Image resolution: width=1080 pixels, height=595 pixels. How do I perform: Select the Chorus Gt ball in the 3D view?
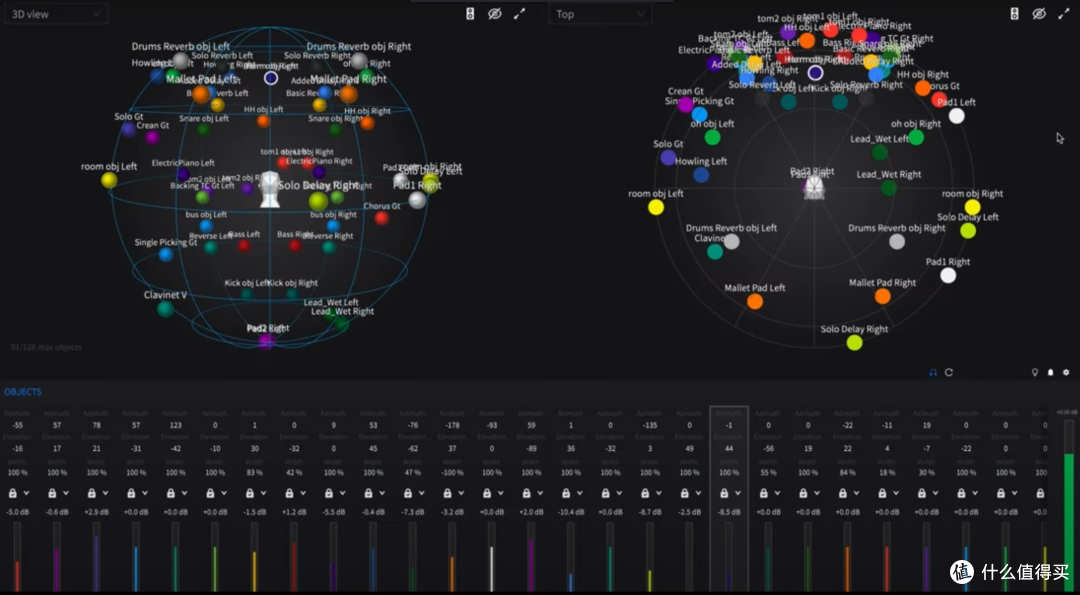click(x=382, y=218)
